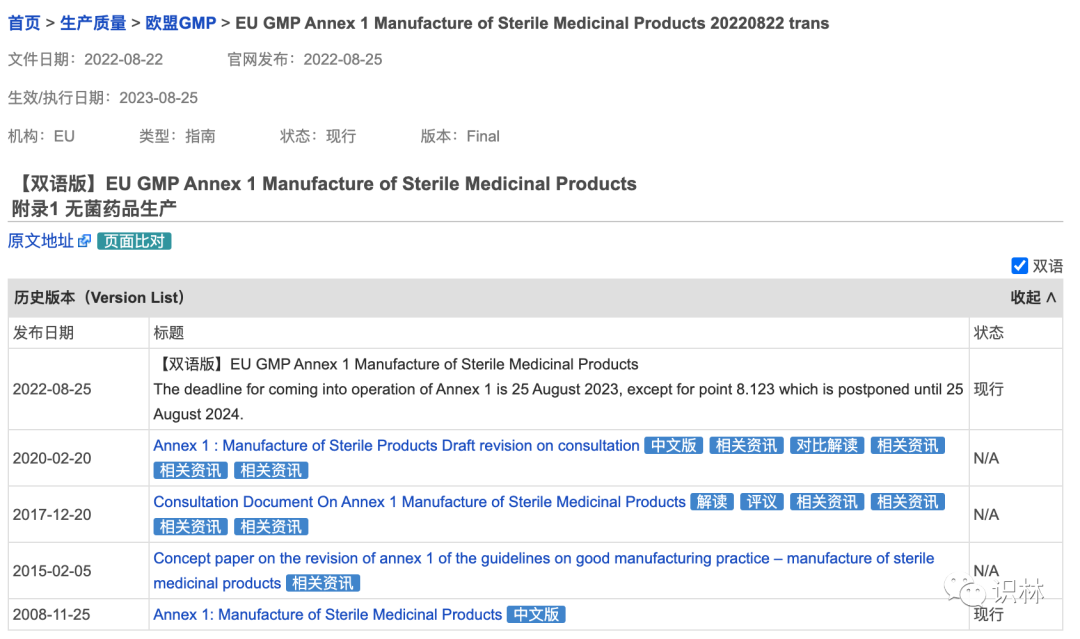
Task: Click 中文版 tag on 2020-02-20 draft row
Action: (674, 446)
